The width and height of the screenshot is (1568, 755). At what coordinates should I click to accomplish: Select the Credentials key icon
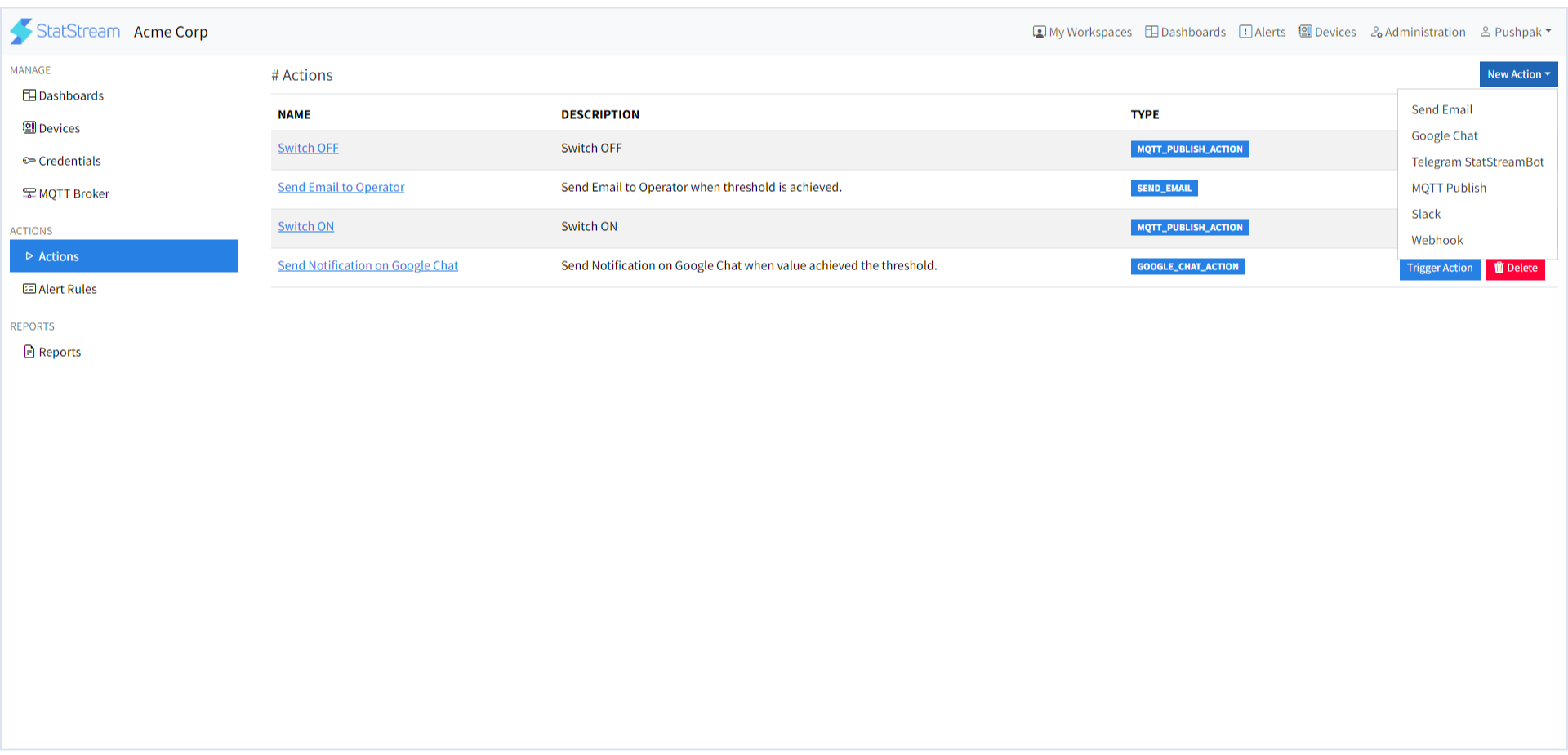pyautogui.click(x=29, y=161)
